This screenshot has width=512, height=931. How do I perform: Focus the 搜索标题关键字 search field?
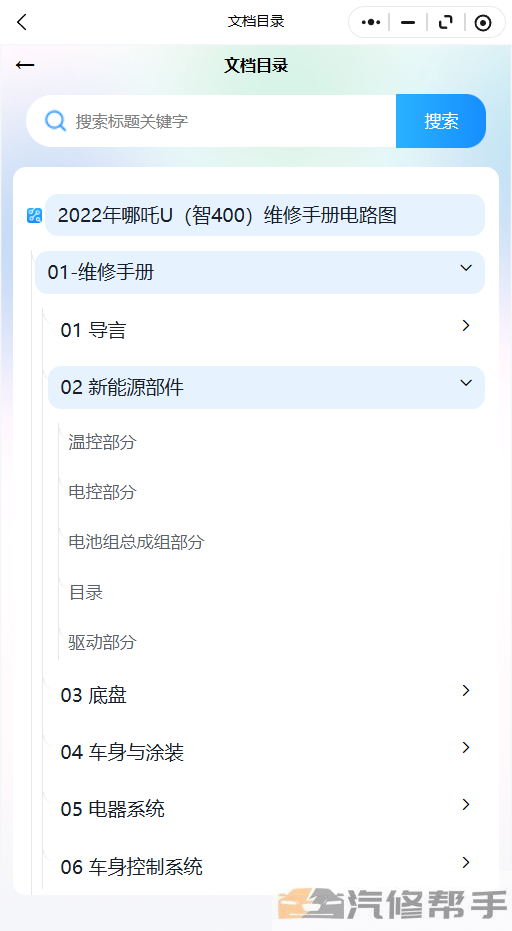(x=232, y=121)
